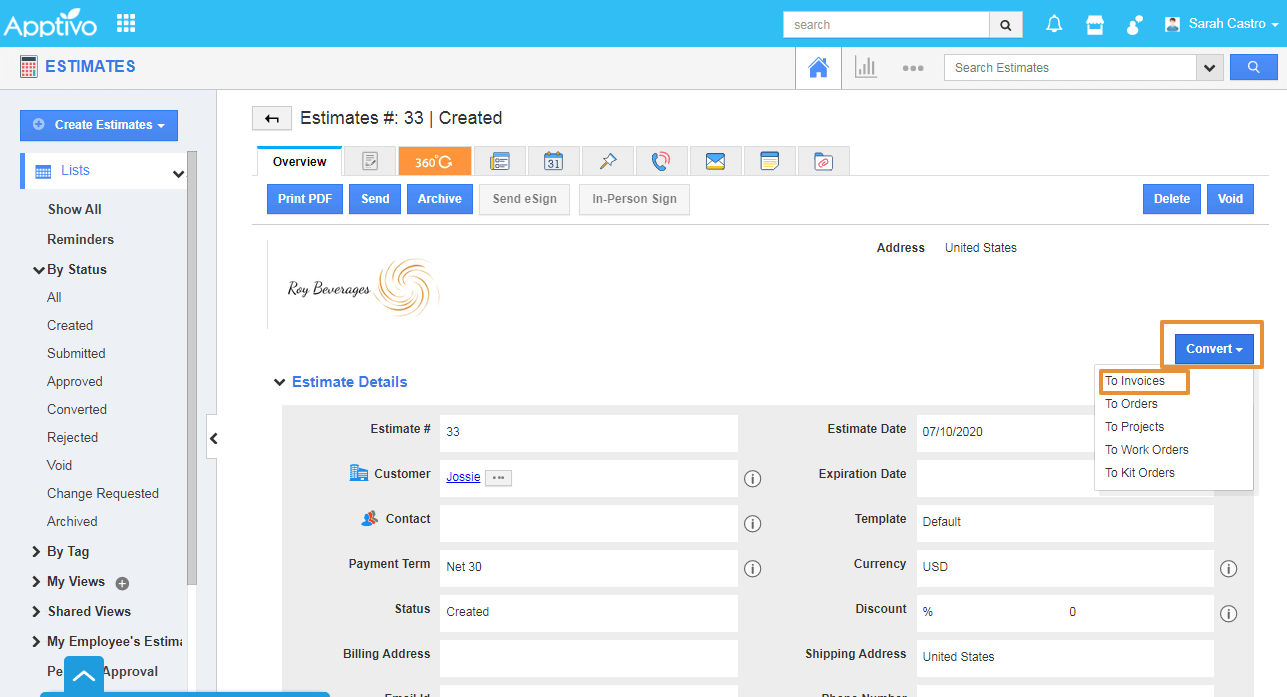Image resolution: width=1287 pixels, height=697 pixels.
Task: Open the connections icon beside the store icon
Action: 1134,25
